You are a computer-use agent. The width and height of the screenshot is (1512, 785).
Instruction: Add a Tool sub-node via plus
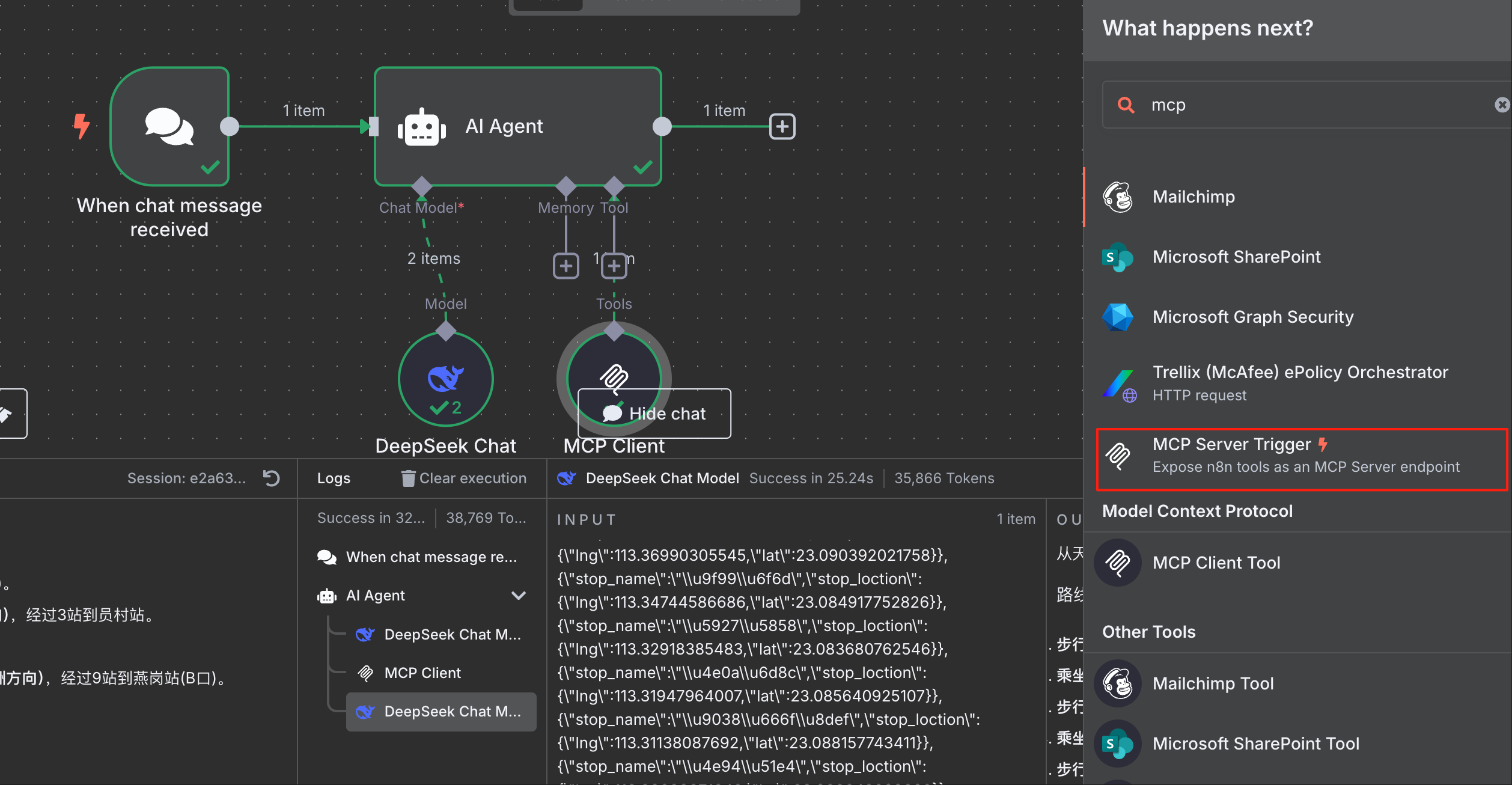614,266
